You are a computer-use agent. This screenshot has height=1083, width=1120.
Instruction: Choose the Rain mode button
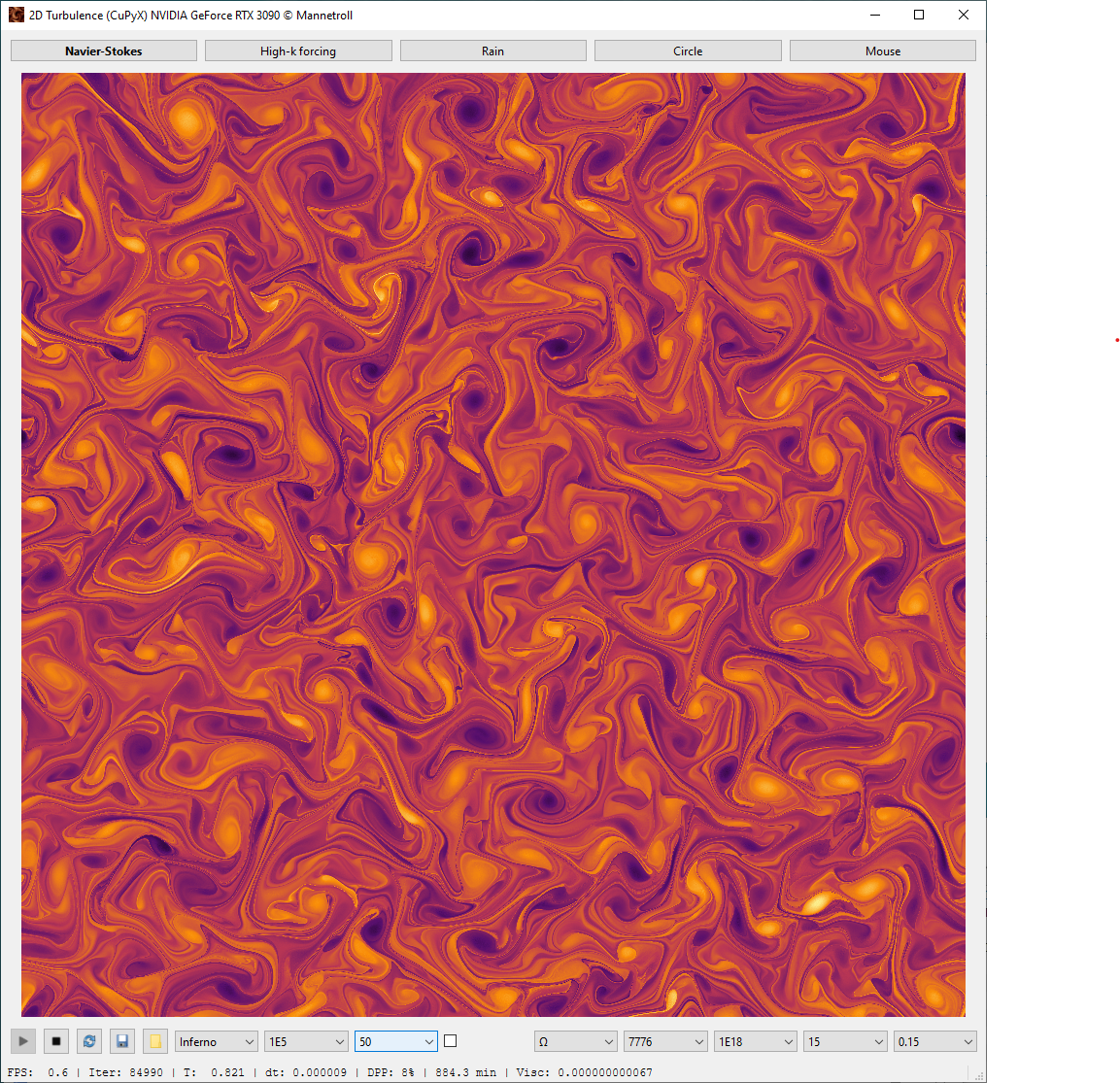click(492, 51)
